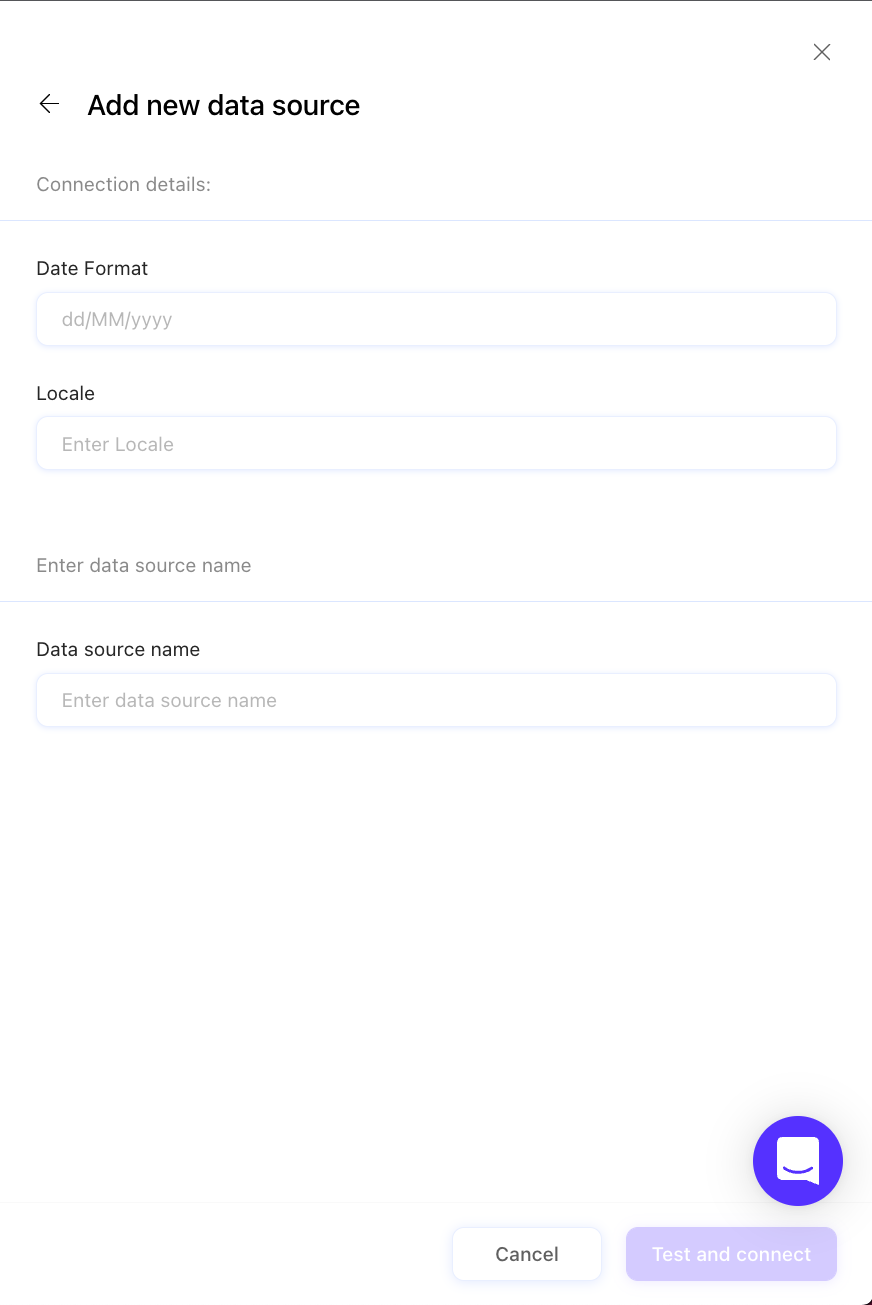Screen dimensions: 872x1305
Task: Click the "Locale" field label
Action: coord(65,393)
